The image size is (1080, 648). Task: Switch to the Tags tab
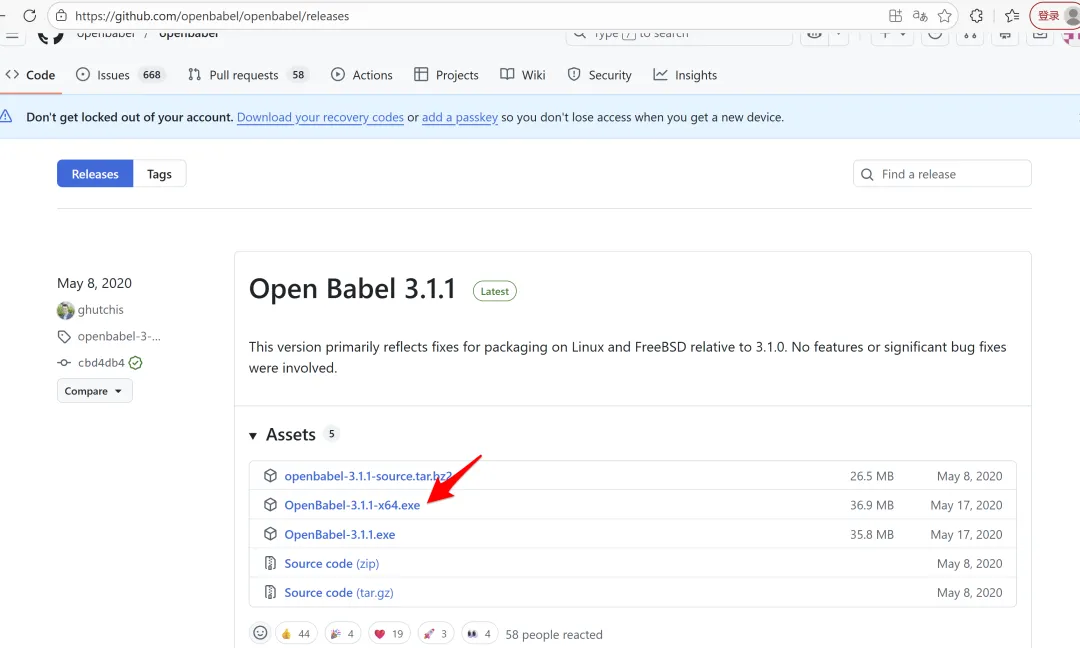click(x=159, y=174)
